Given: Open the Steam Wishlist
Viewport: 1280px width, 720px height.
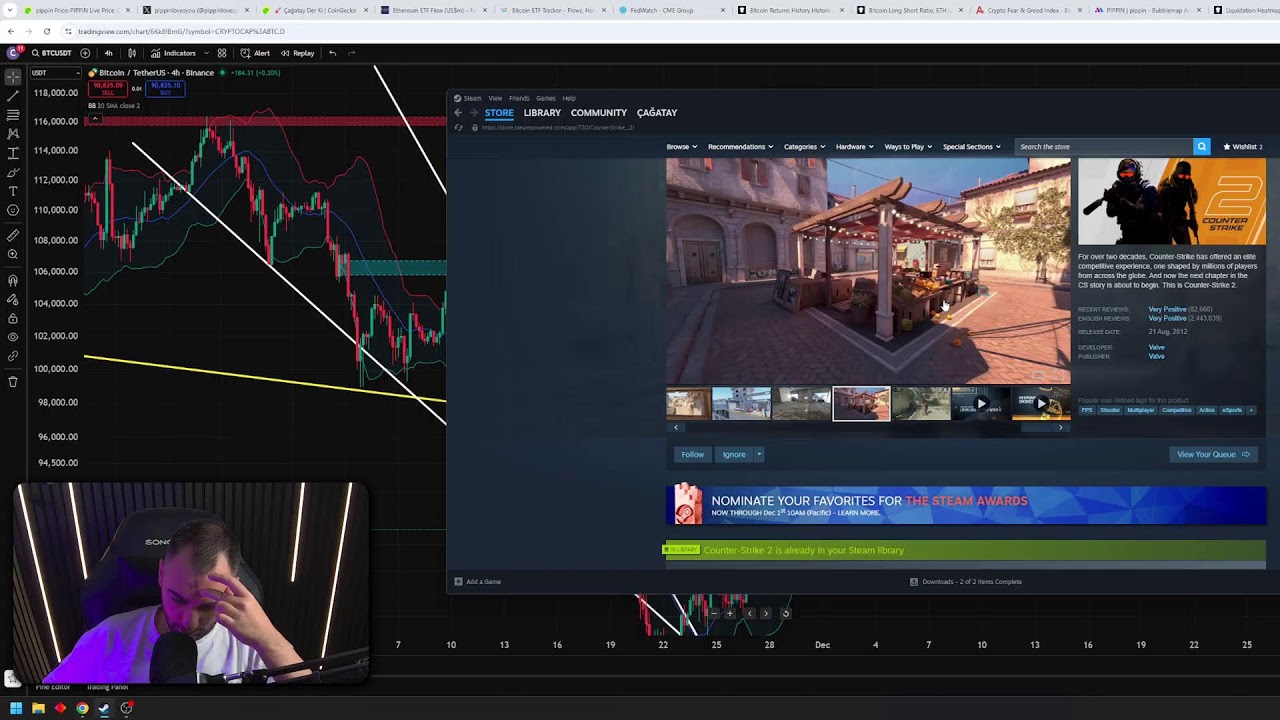Looking at the screenshot, I should [x=1243, y=147].
